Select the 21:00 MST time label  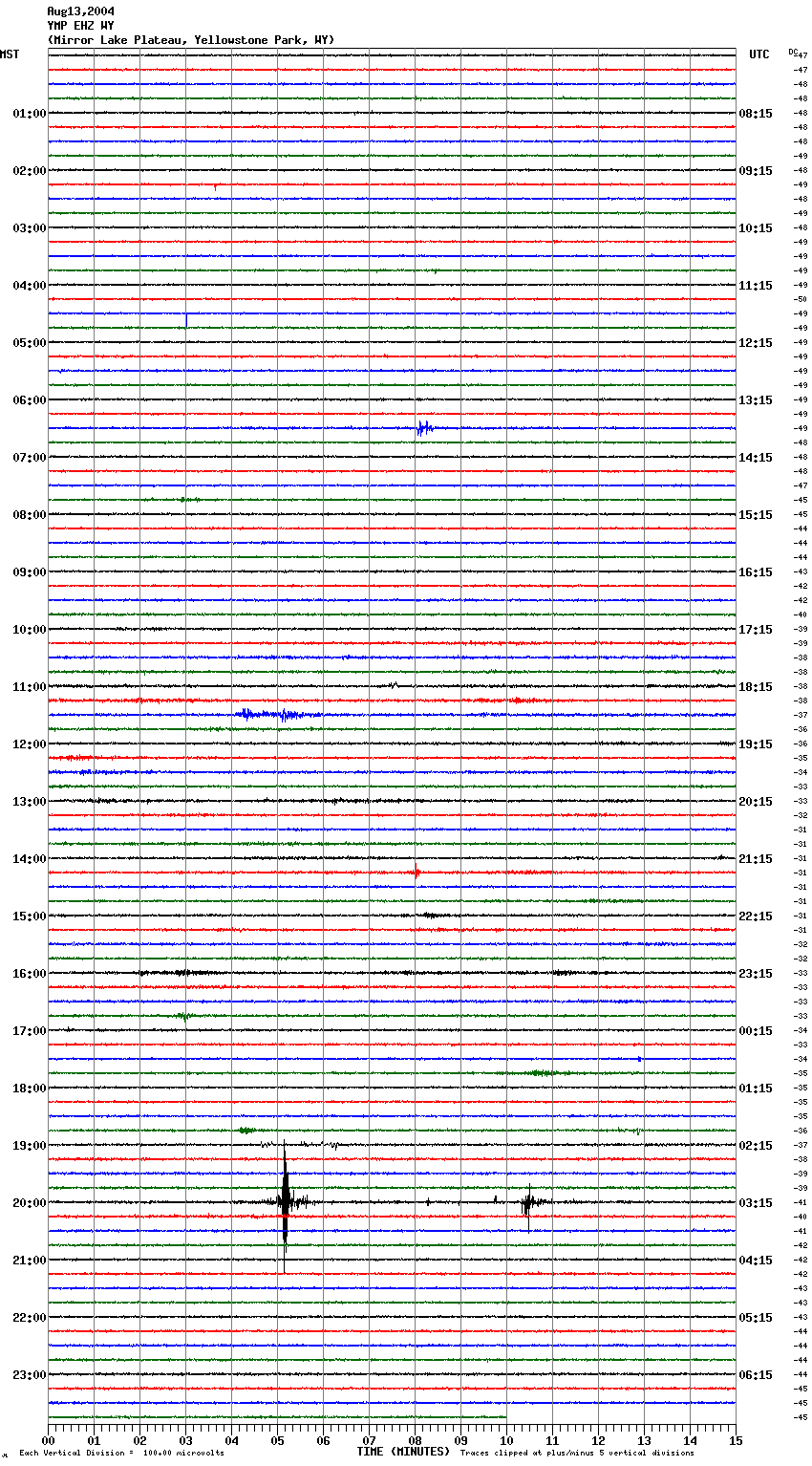tap(30, 1261)
